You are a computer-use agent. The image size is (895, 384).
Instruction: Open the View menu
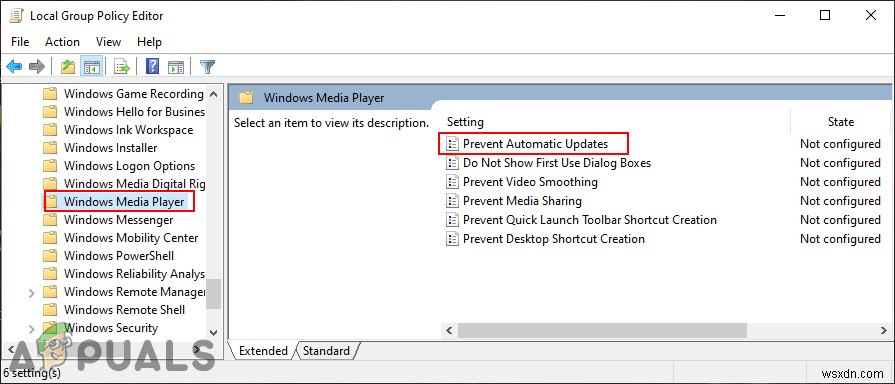(x=108, y=42)
